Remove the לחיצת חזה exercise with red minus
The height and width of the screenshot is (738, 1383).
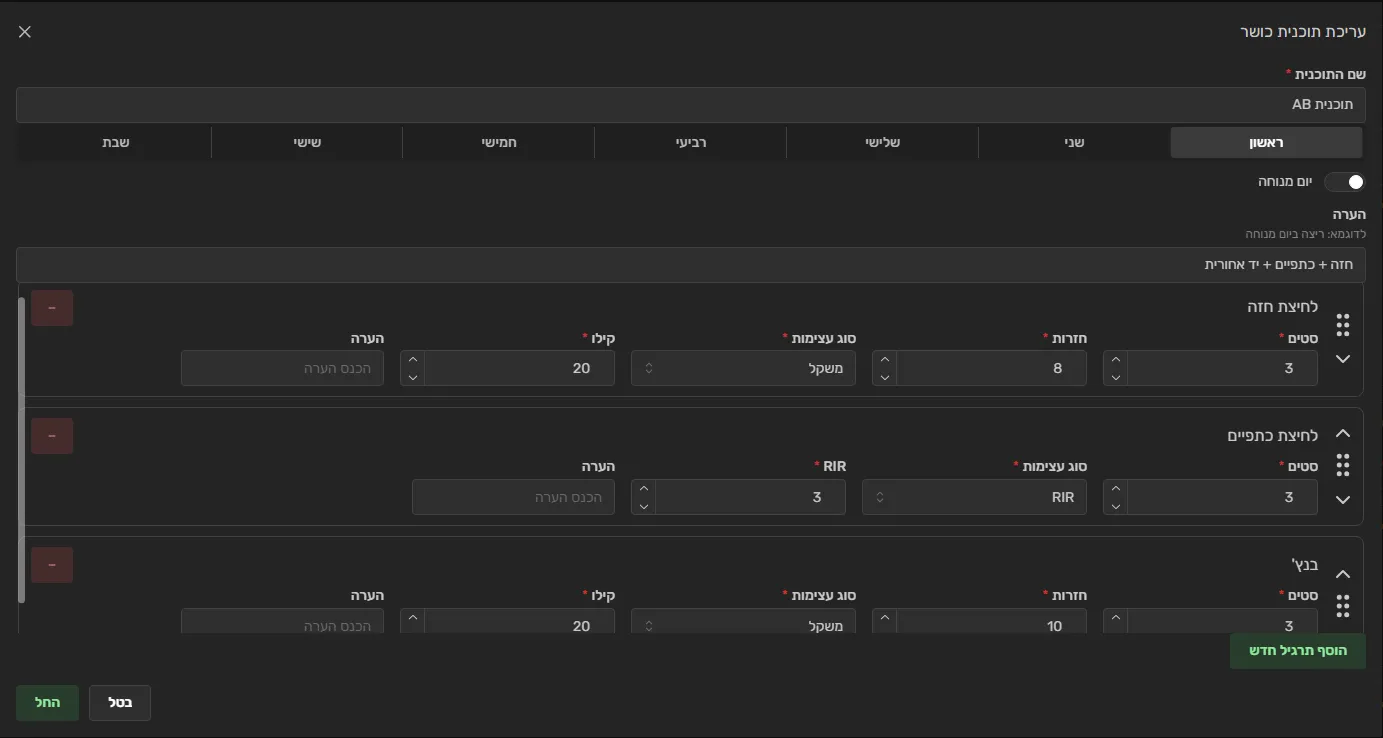52,307
